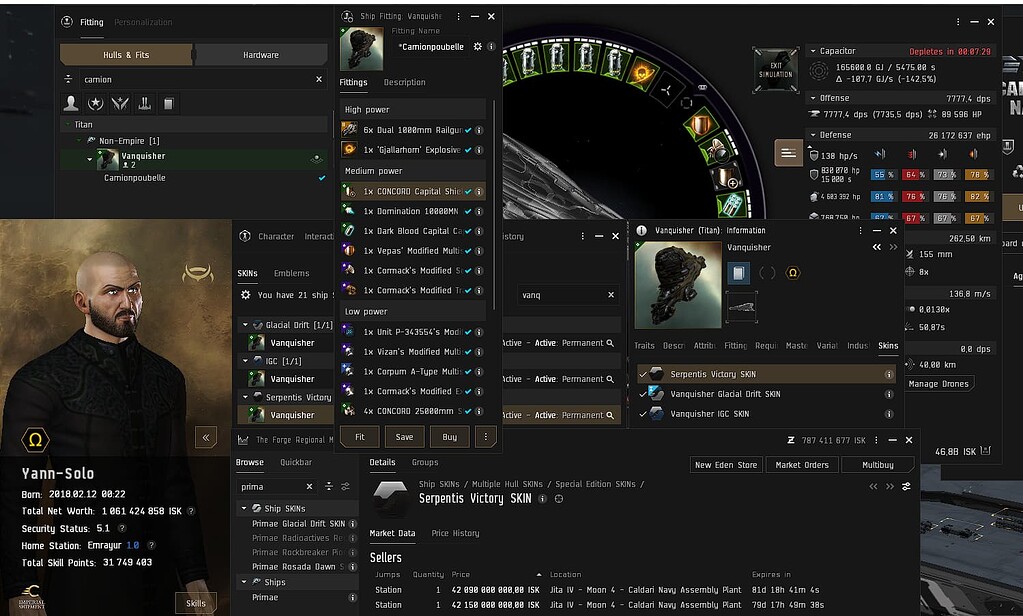The width and height of the screenshot is (1023, 616).
Task: Collapse the Ship SKINs market category
Action: [245, 509]
